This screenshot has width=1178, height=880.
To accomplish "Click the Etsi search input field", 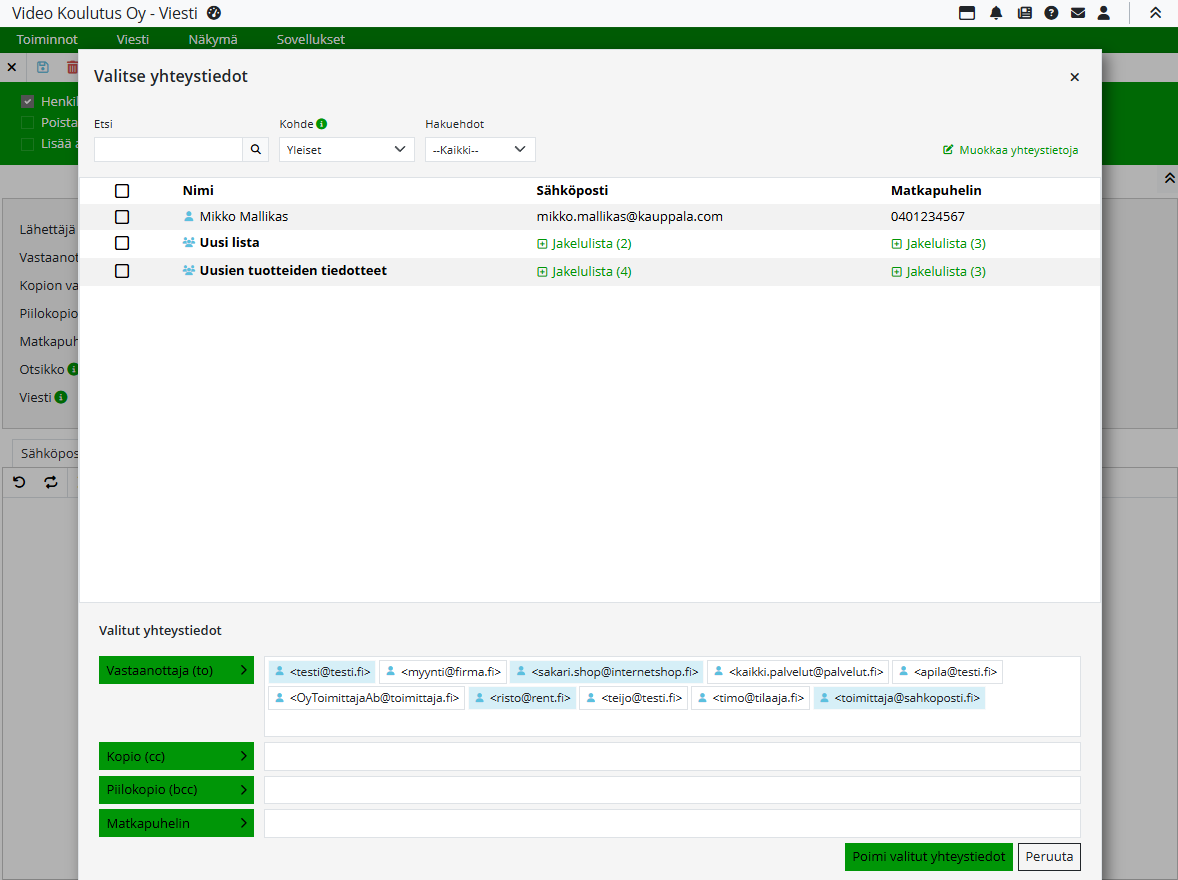I will (x=168, y=149).
